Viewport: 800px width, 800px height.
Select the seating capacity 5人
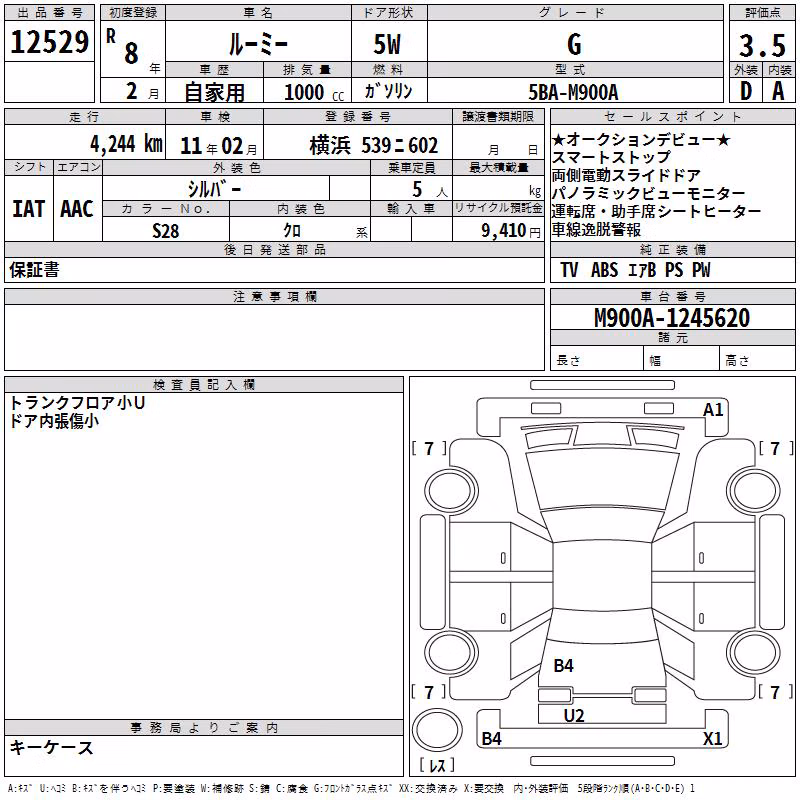pyautogui.click(x=430, y=189)
